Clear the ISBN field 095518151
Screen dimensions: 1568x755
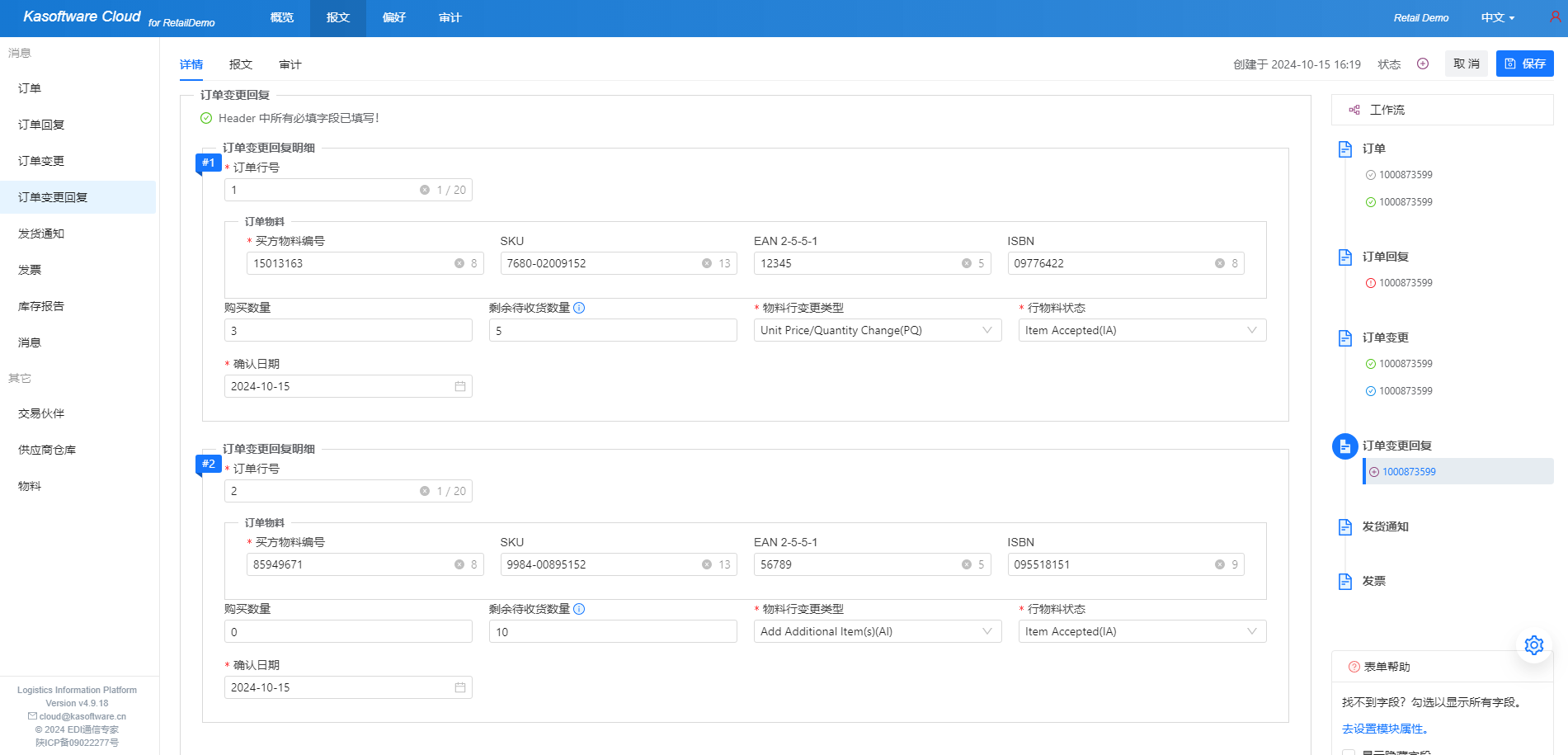[x=1219, y=564]
